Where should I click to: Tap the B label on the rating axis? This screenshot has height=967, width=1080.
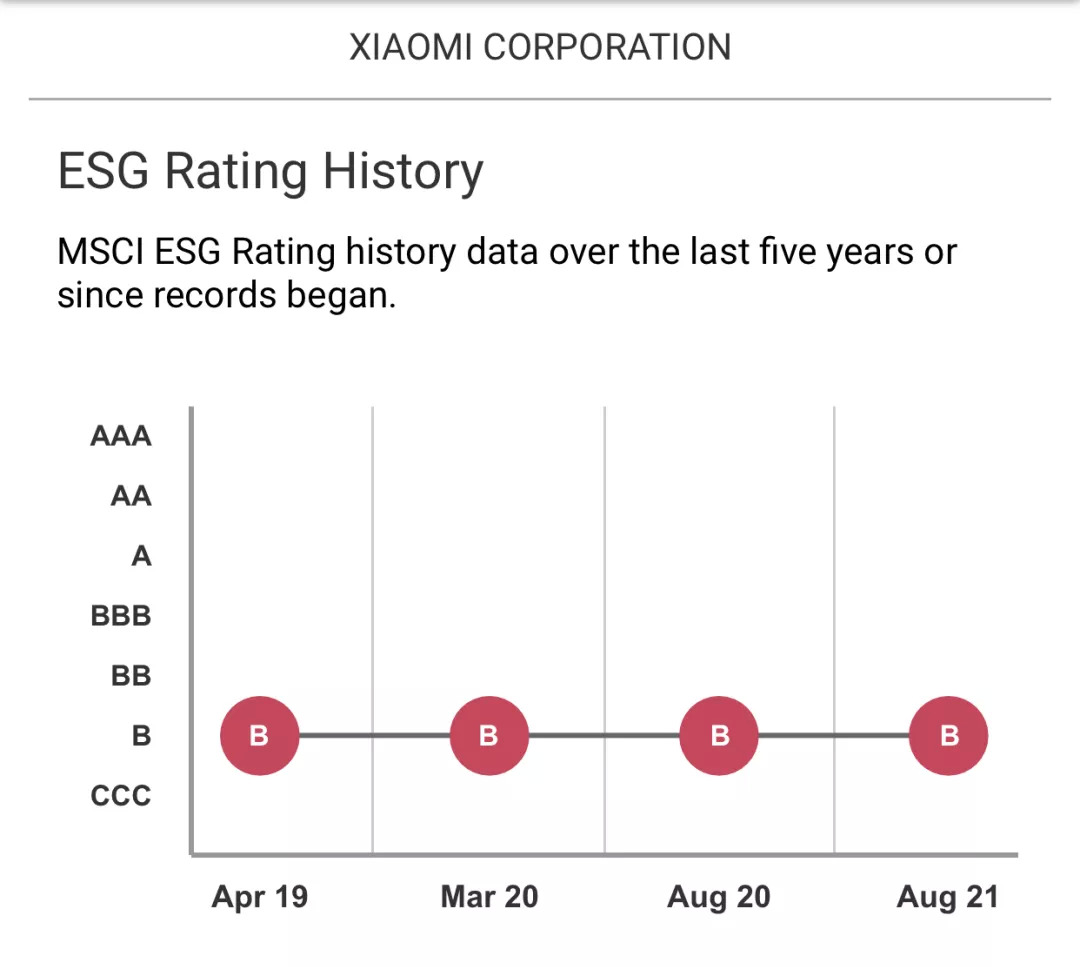pos(141,736)
